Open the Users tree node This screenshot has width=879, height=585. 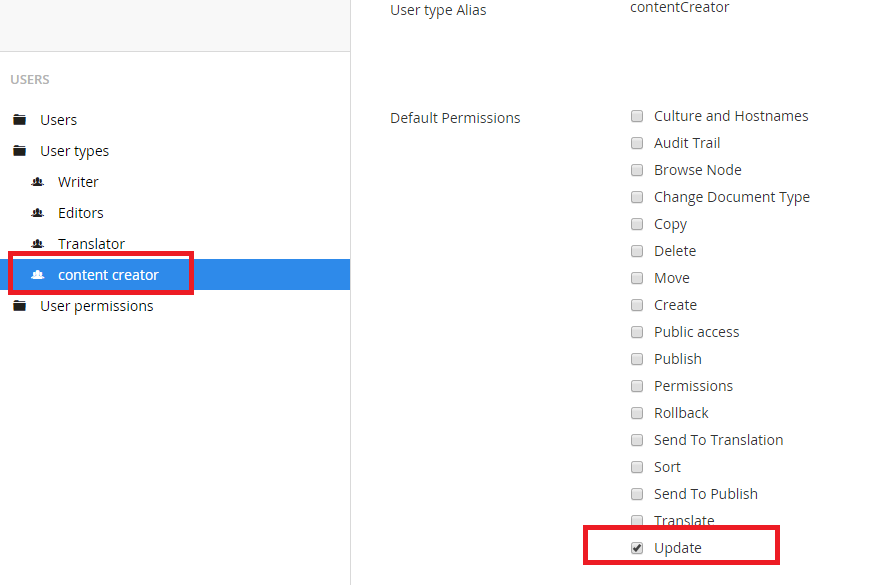click(58, 120)
